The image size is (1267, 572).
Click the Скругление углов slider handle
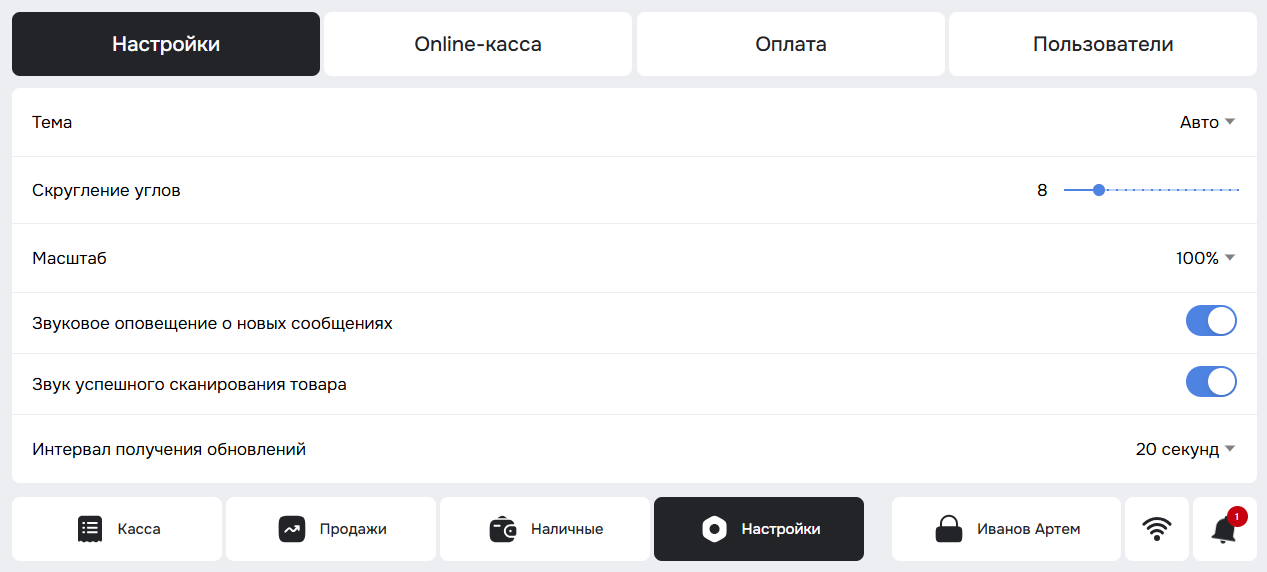[x=1099, y=189]
